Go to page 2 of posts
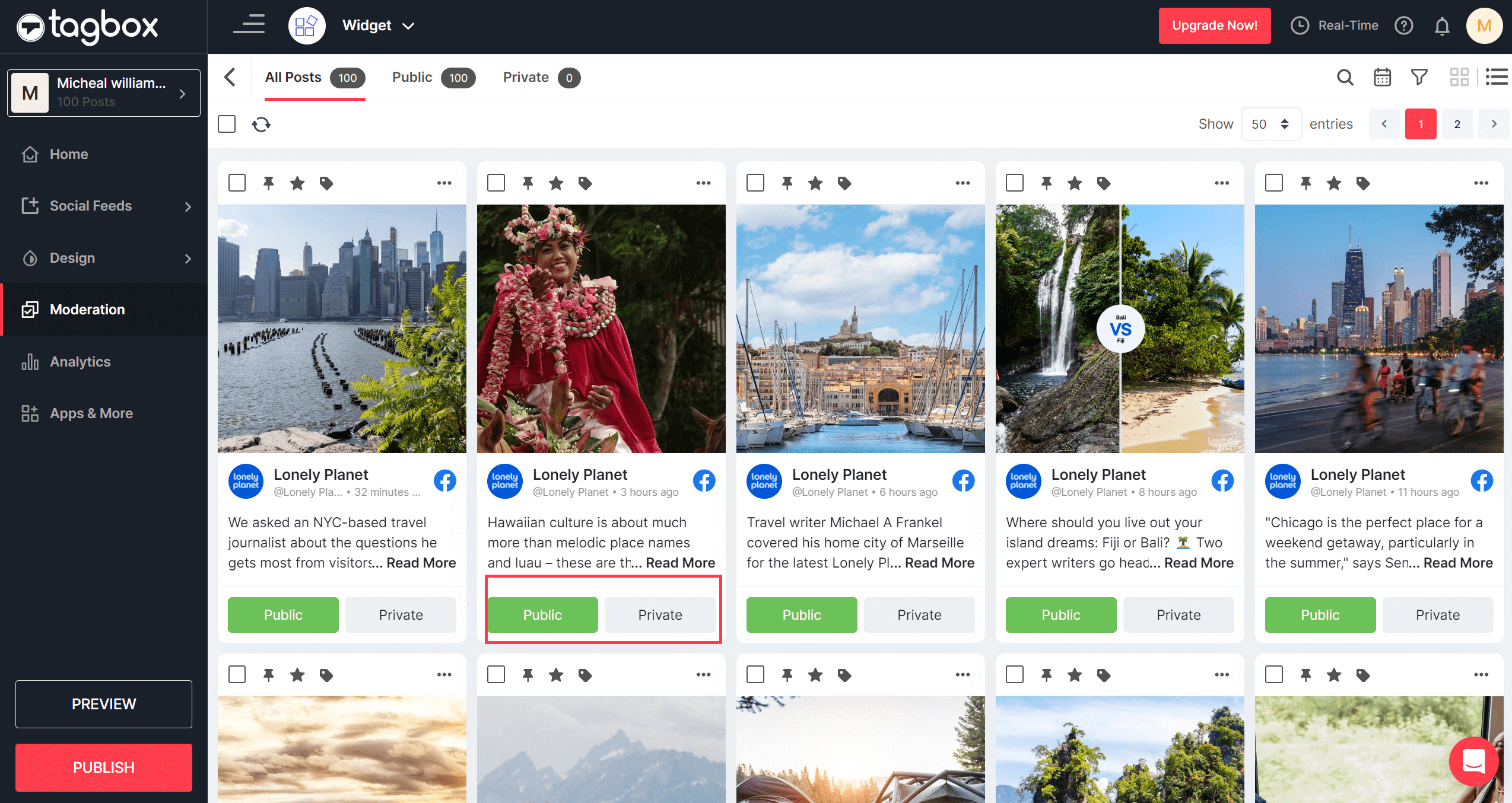The width and height of the screenshot is (1512, 803). point(1457,123)
